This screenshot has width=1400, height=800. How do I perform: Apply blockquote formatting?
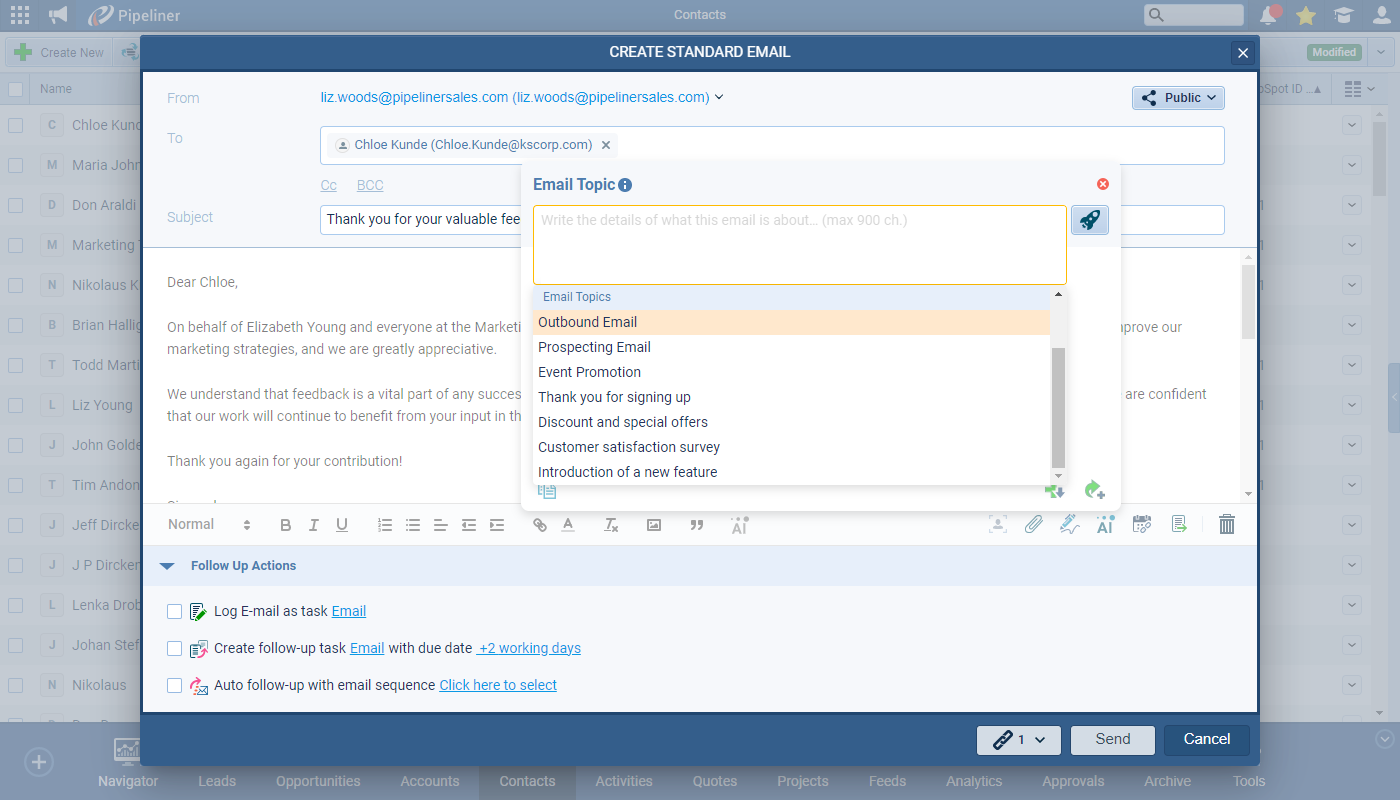[x=697, y=525]
